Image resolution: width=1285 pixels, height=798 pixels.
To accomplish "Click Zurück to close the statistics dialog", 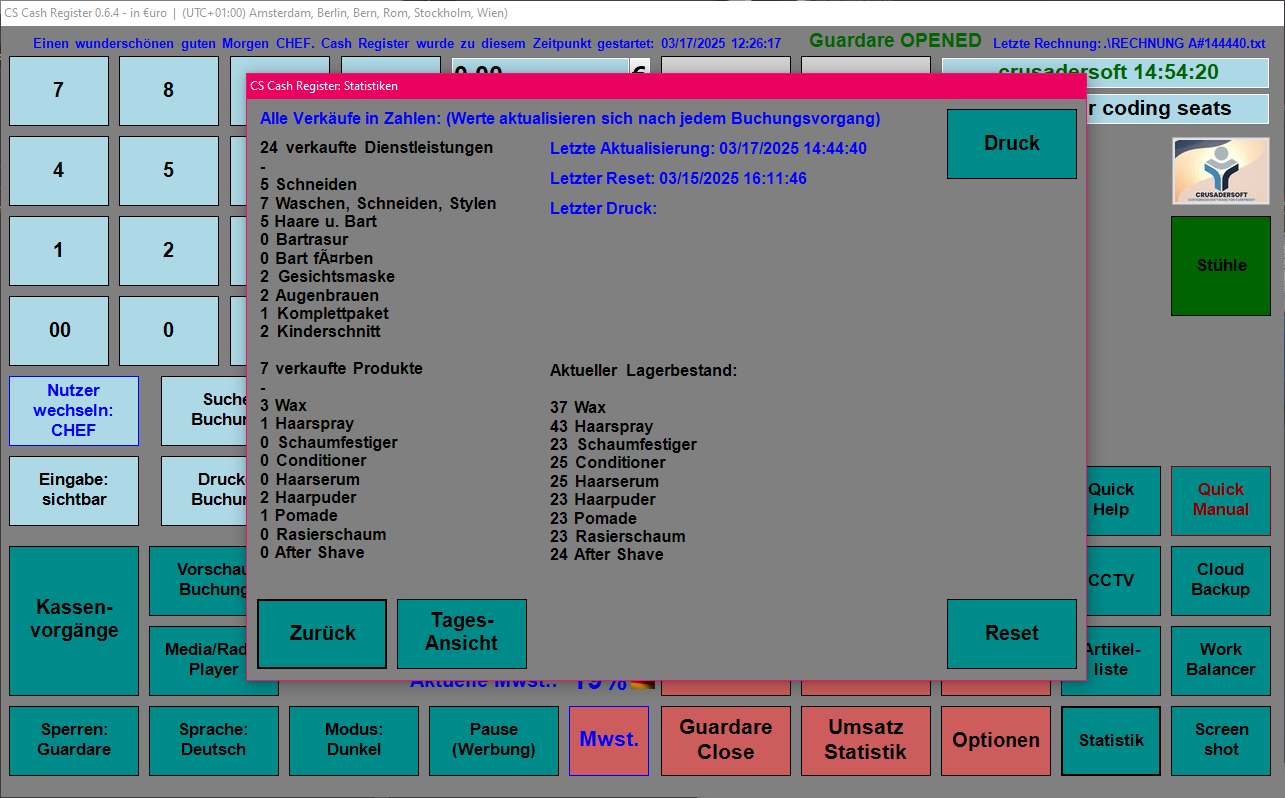I will pyautogui.click(x=322, y=634).
